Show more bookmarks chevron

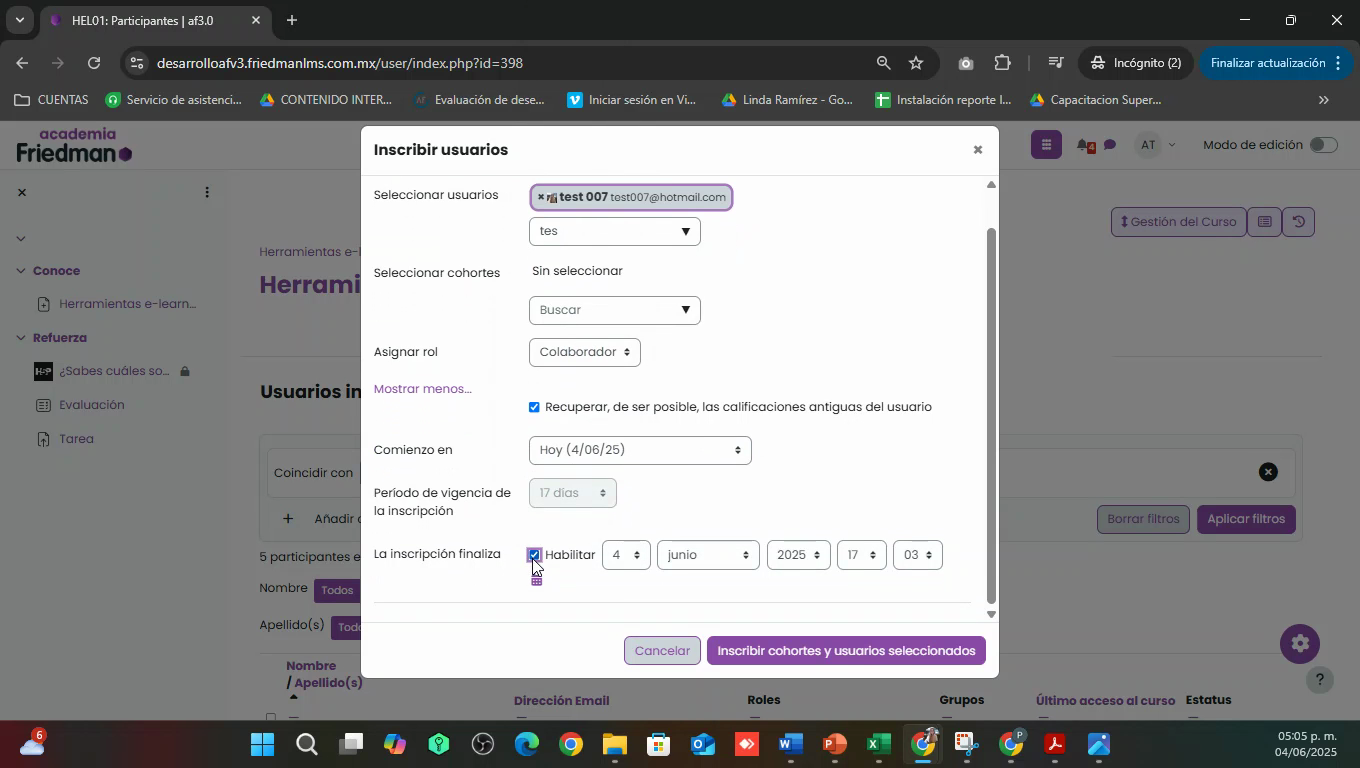pos(1324,100)
